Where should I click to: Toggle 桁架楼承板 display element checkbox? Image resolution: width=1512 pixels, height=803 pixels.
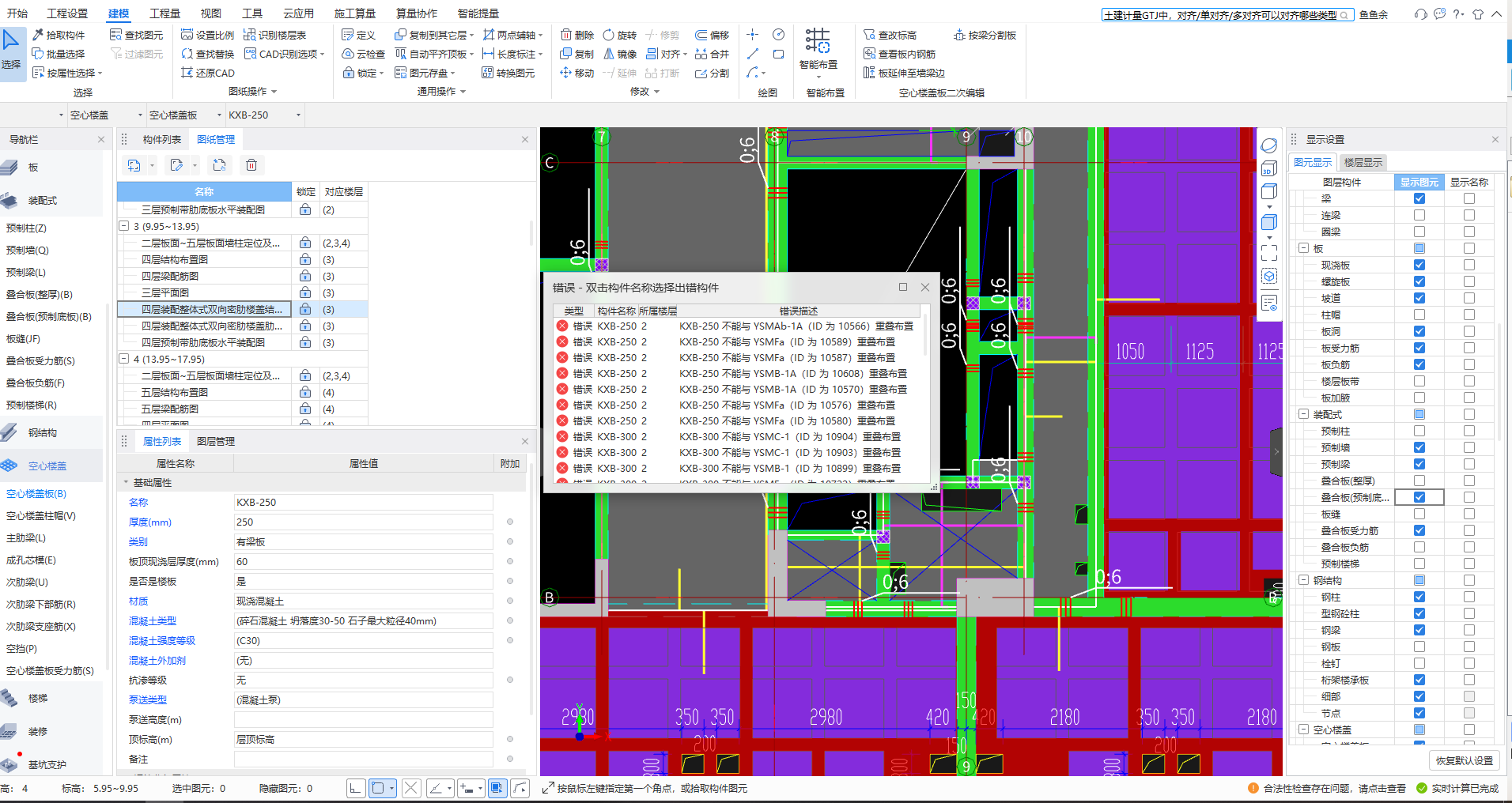(x=1419, y=680)
